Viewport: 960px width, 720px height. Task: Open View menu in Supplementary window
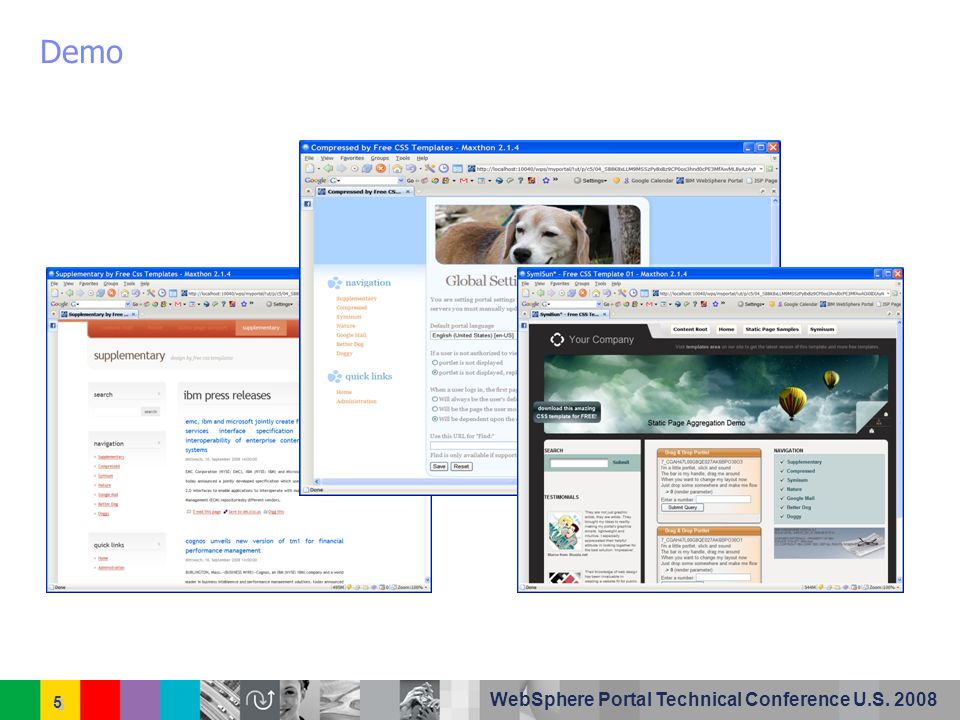69,283
